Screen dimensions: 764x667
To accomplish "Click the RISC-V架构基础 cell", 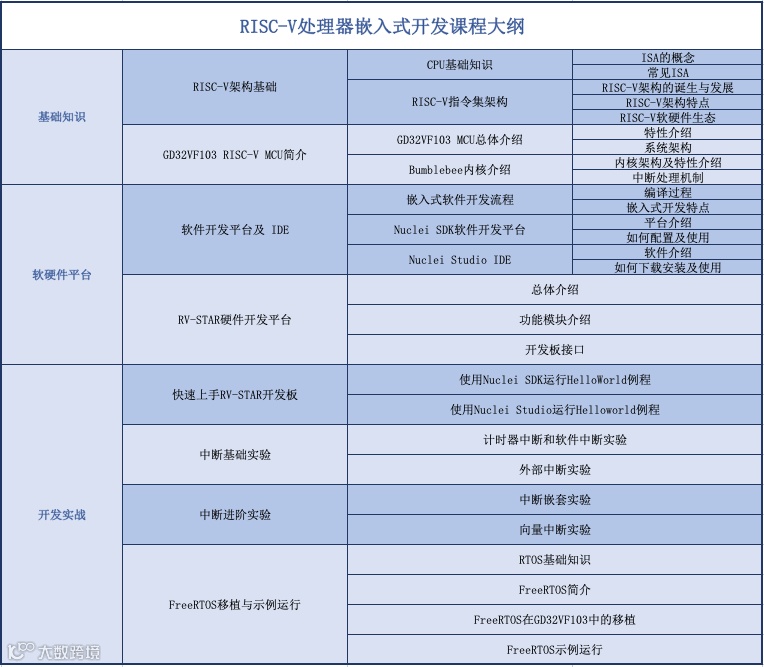I will pos(235,87).
